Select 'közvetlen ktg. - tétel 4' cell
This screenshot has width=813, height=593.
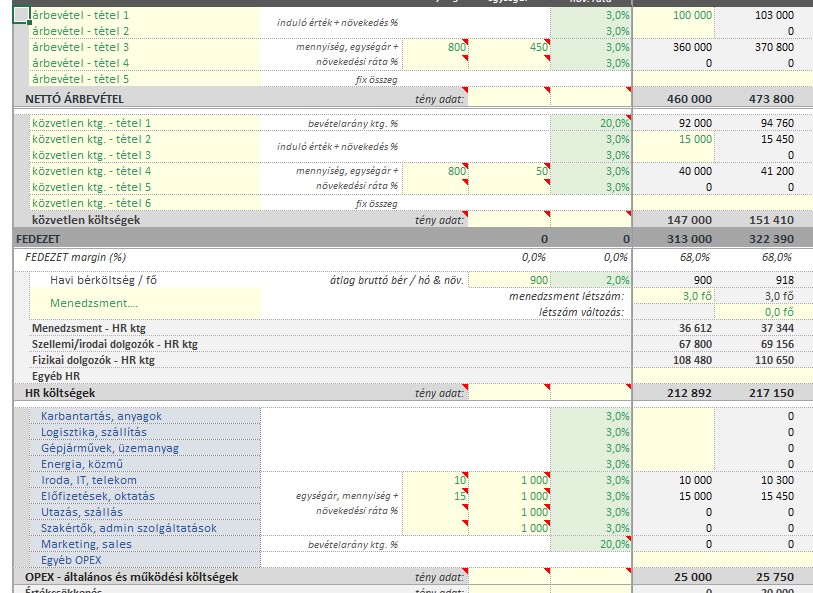pos(145,172)
